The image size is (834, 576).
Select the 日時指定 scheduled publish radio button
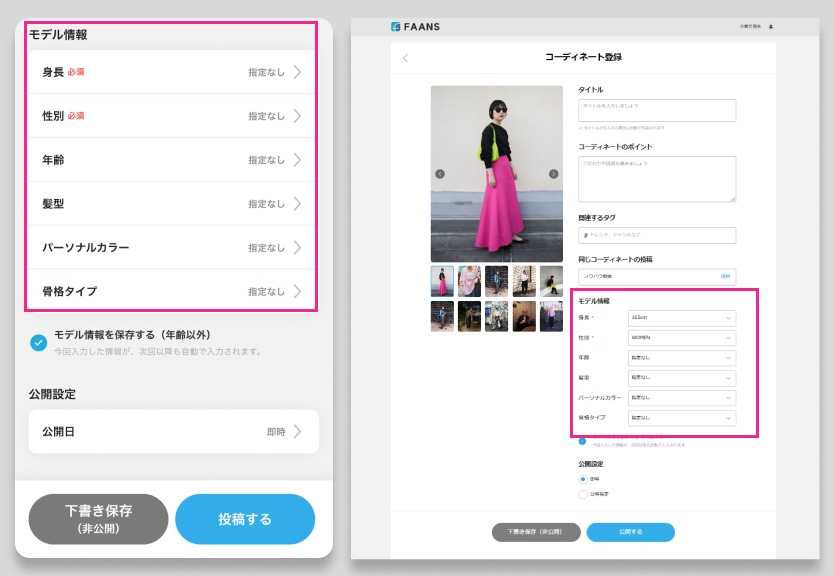tap(583, 494)
